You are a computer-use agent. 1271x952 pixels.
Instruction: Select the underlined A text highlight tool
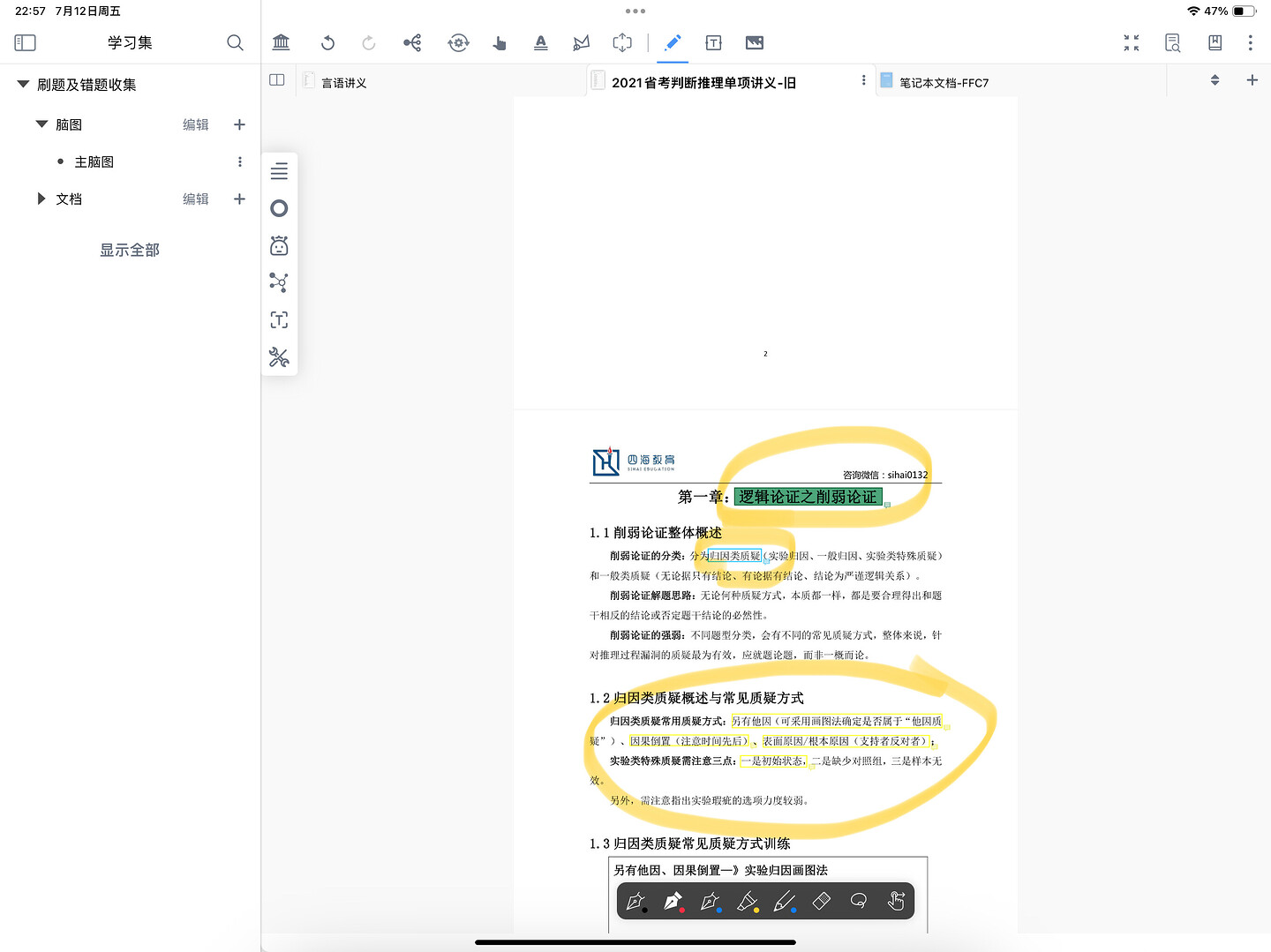click(541, 42)
